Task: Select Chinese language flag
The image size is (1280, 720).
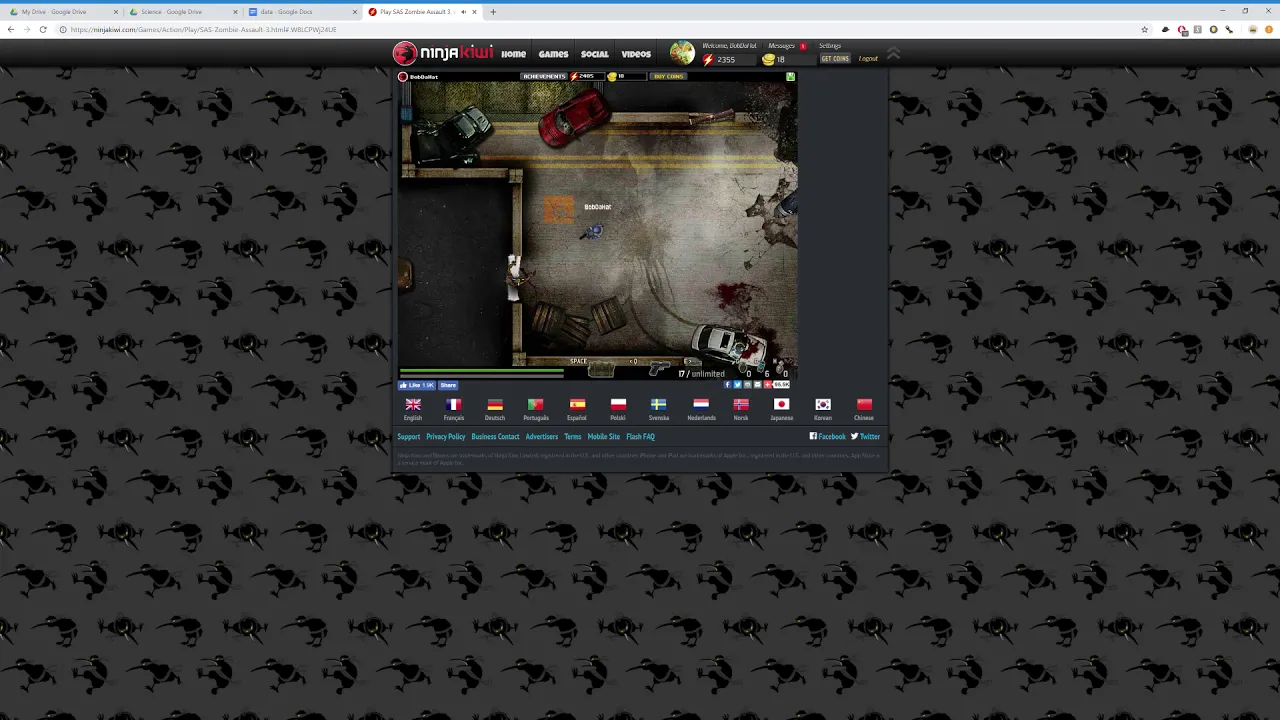Action: pyautogui.click(x=864, y=404)
